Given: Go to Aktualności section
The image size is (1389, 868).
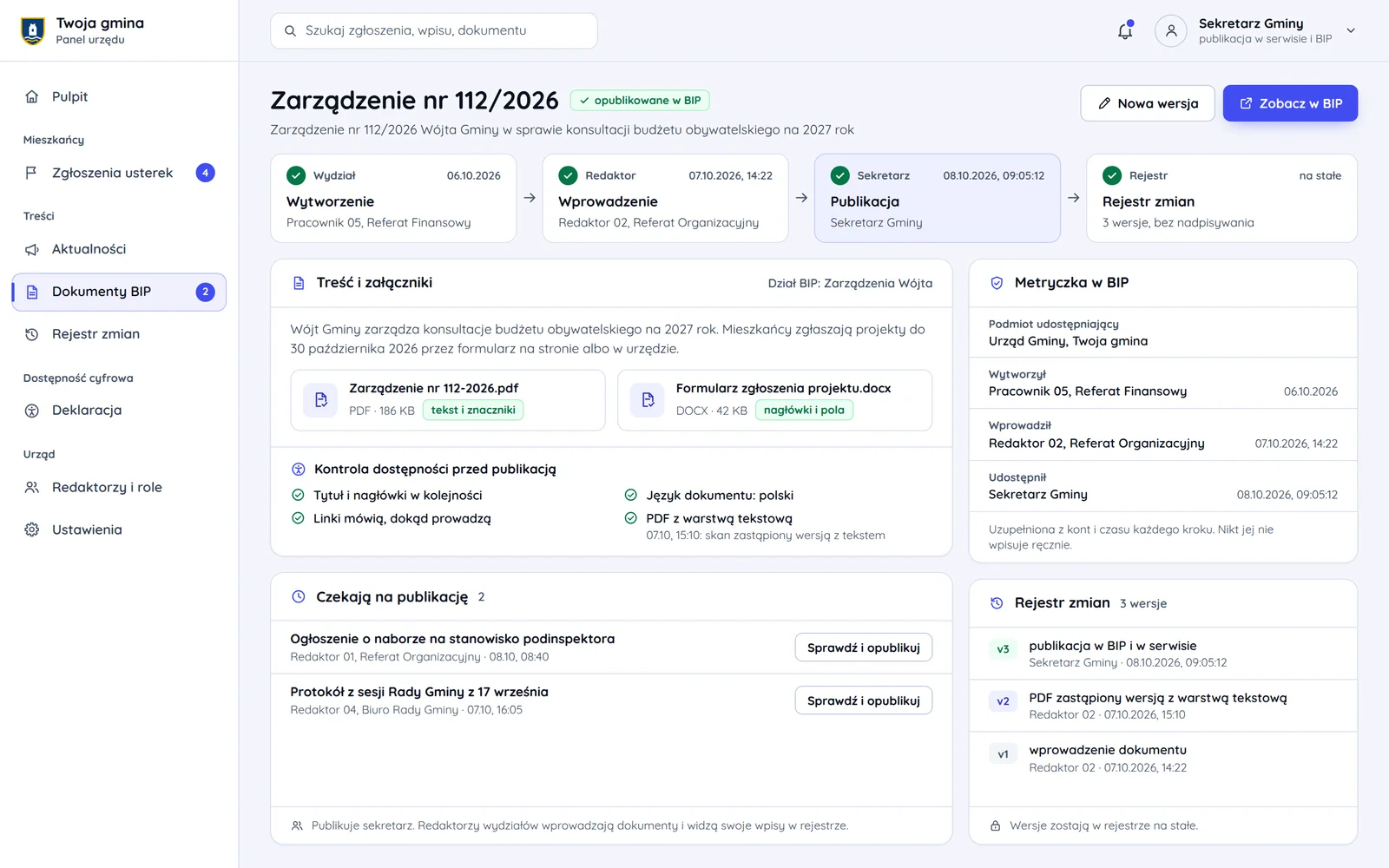Looking at the screenshot, I should pyautogui.click(x=119, y=249).
